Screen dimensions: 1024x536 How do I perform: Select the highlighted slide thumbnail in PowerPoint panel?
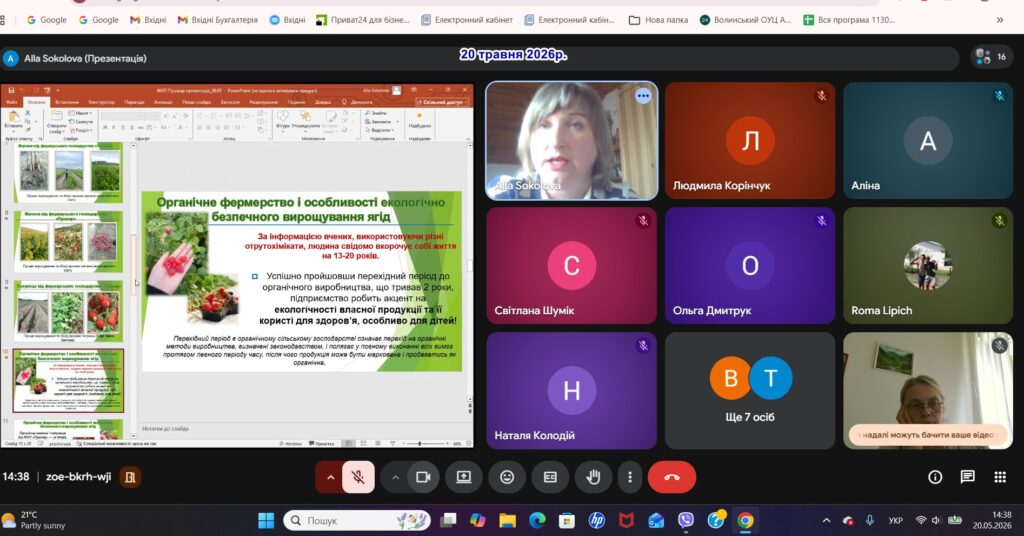click(68, 381)
